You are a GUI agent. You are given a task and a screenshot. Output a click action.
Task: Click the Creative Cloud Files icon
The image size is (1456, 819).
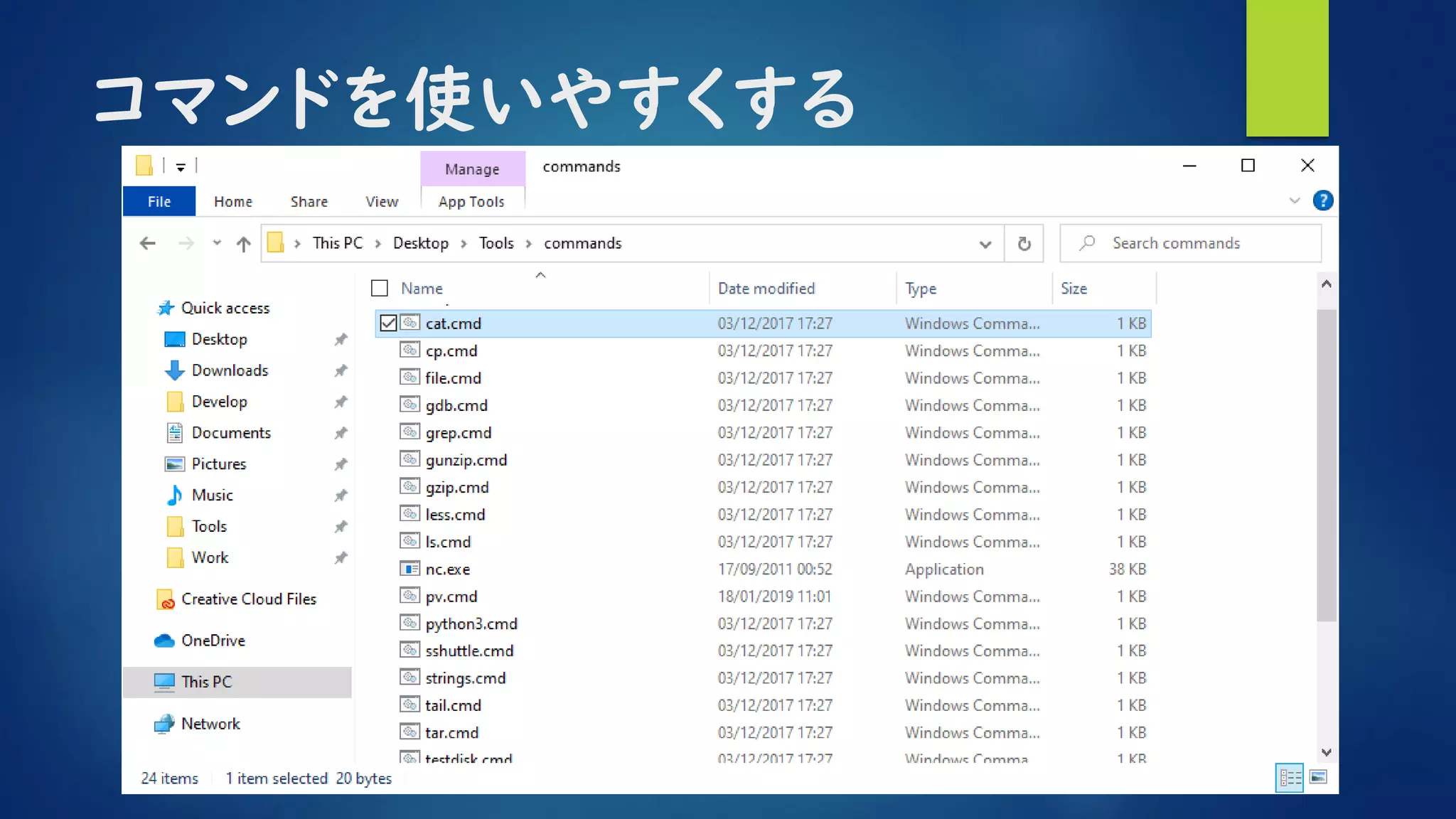click(x=165, y=599)
